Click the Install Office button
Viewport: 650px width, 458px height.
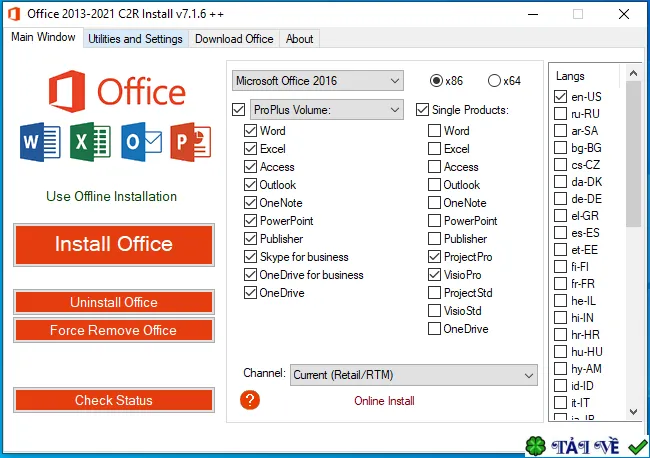point(114,244)
